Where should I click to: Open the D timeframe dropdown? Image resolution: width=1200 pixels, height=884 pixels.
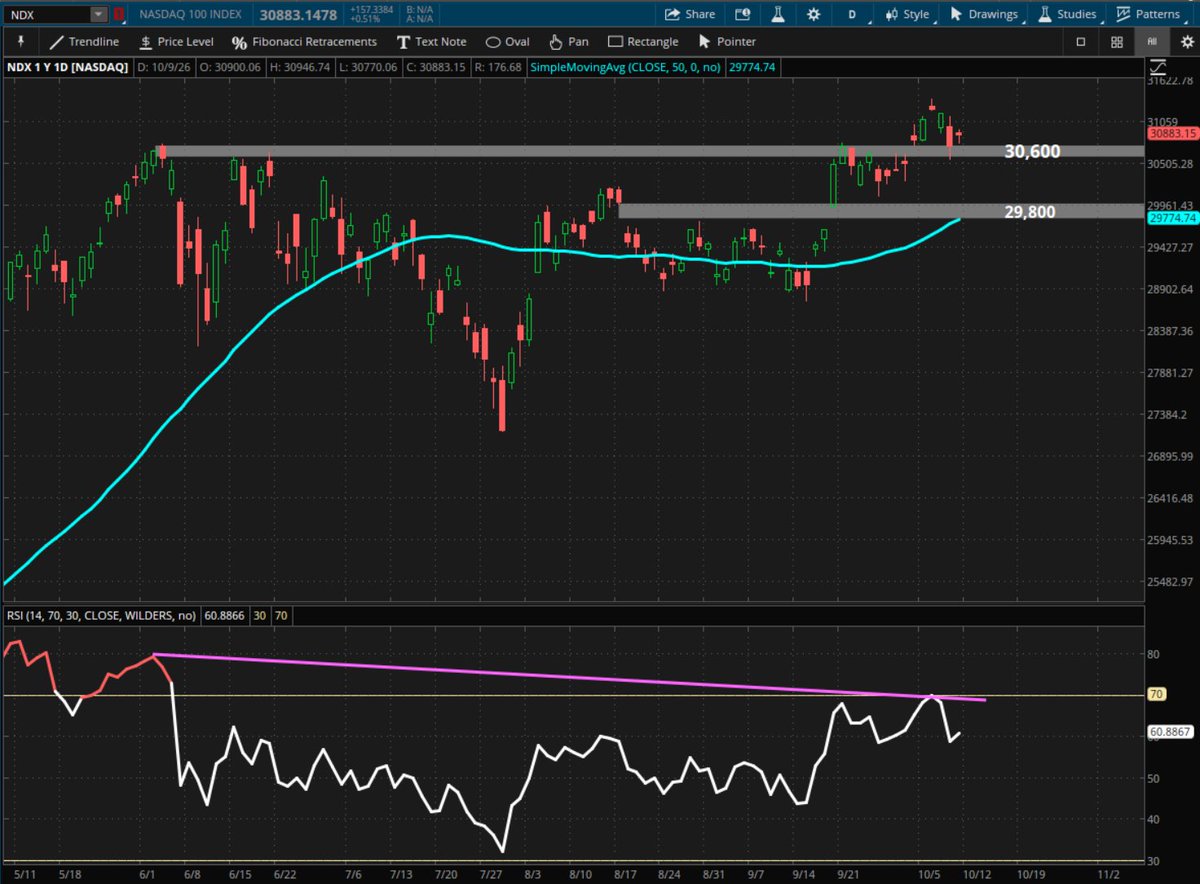point(852,14)
